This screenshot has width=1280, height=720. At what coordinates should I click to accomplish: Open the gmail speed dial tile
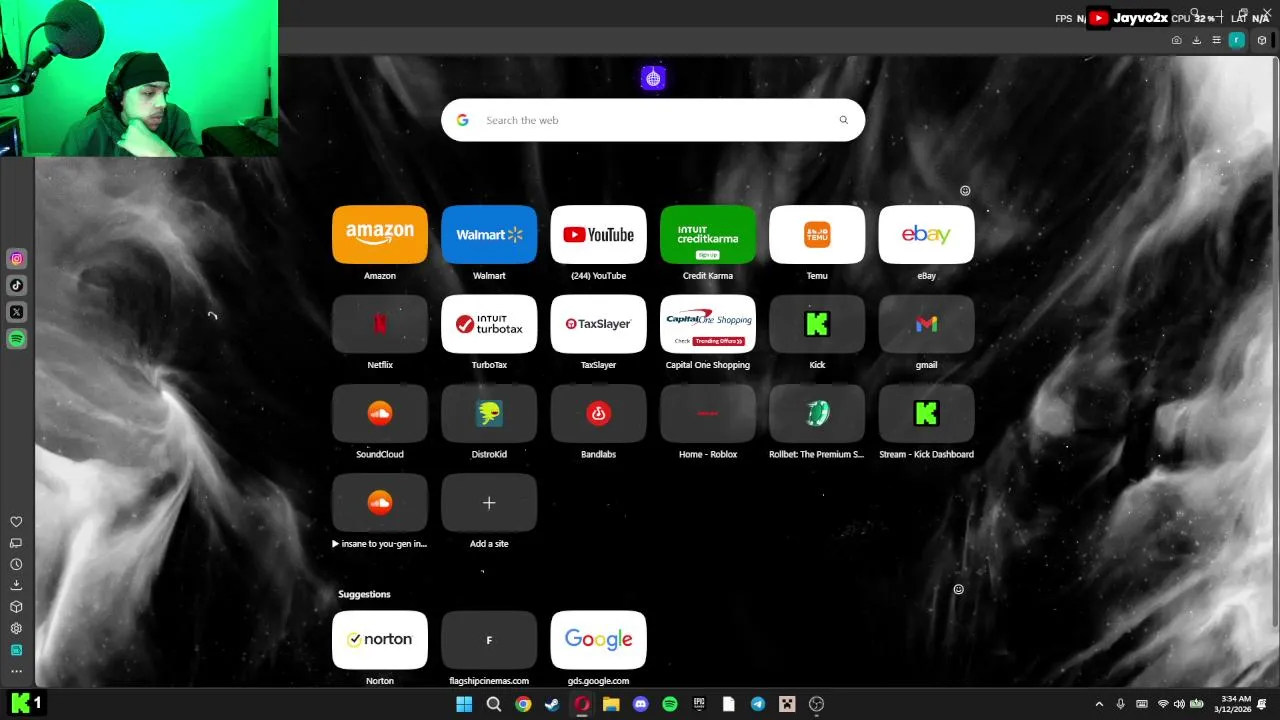tap(926, 324)
